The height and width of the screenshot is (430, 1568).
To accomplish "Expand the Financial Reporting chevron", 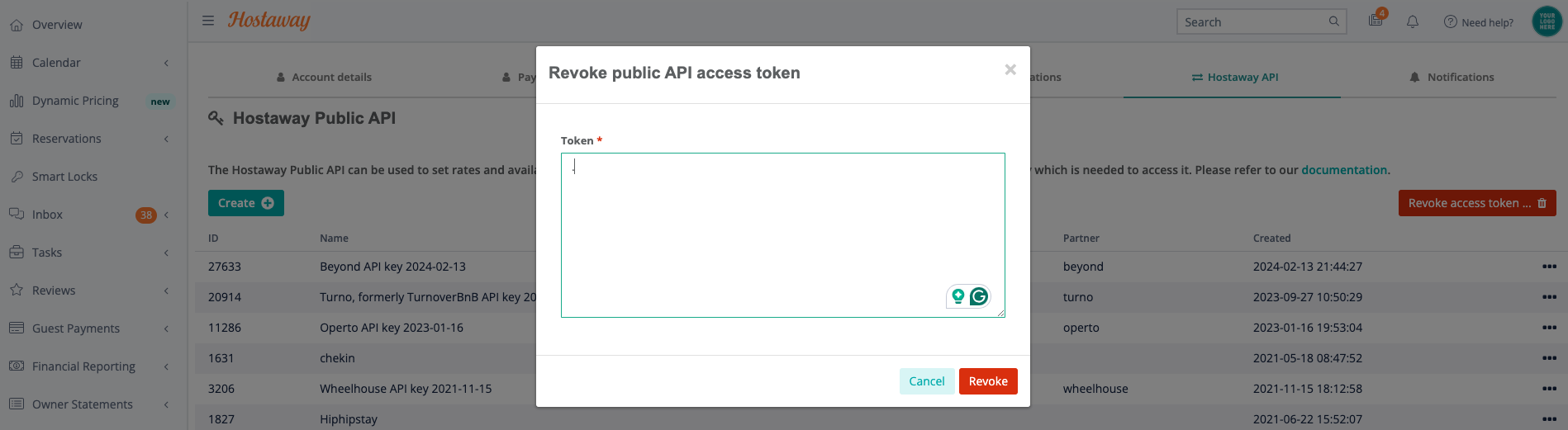I will pyautogui.click(x=166, y=366).
